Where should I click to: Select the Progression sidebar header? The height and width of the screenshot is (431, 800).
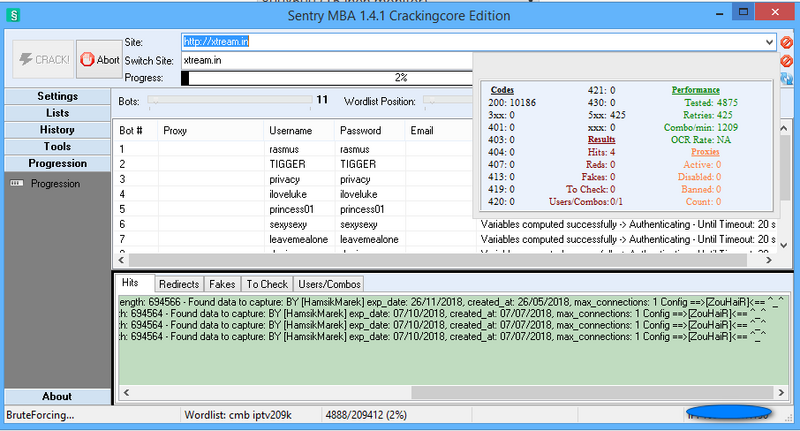[x=58, y=164]
